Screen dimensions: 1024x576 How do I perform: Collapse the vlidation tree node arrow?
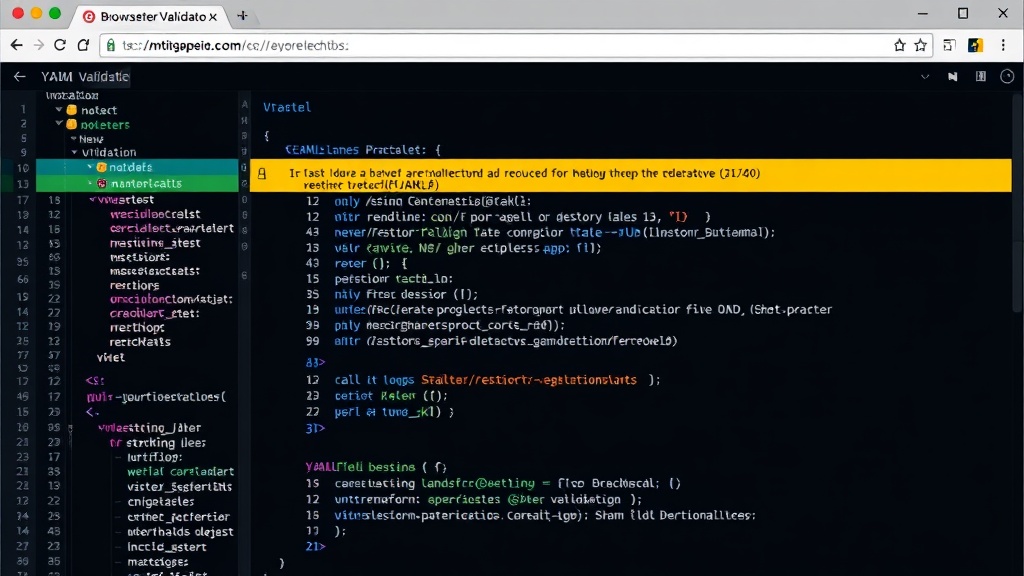pyautogui.click(x=74, y=152)
